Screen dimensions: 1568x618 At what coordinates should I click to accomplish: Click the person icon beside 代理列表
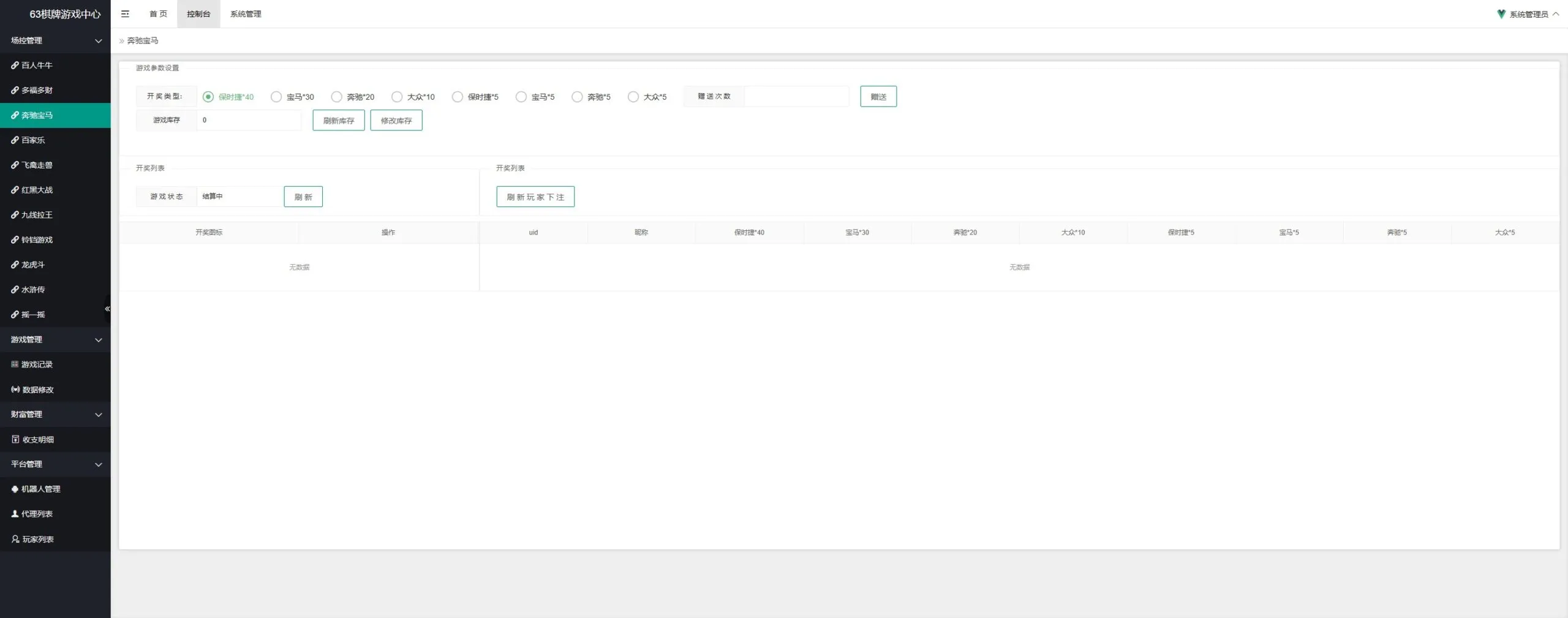coord(15,514)
